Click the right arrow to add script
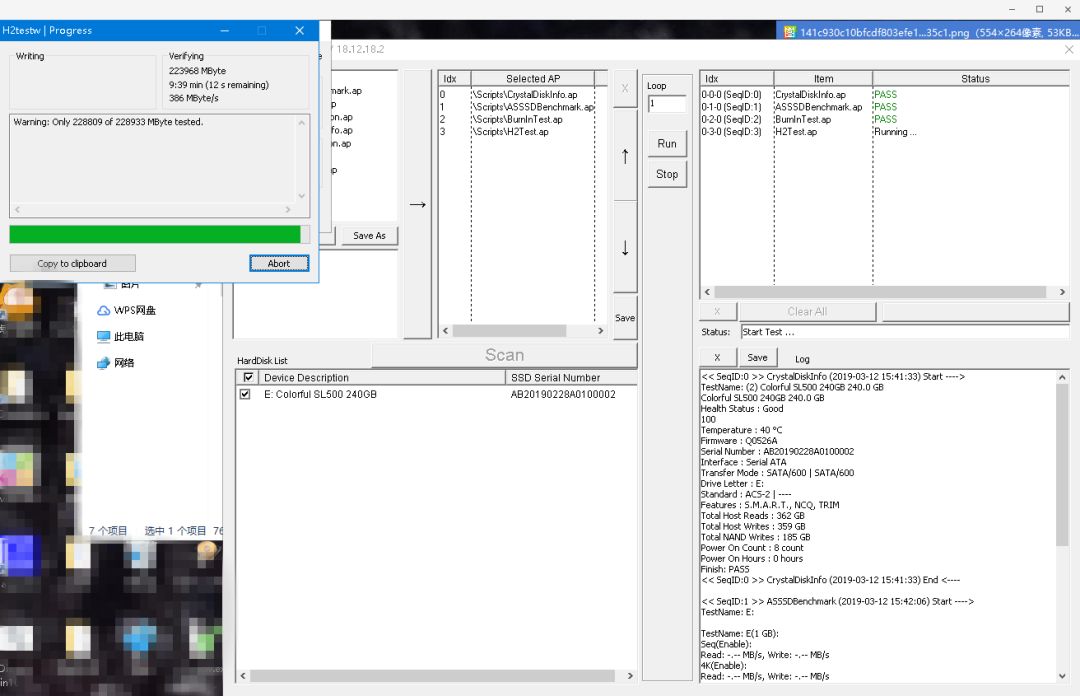 click(417, 204)
